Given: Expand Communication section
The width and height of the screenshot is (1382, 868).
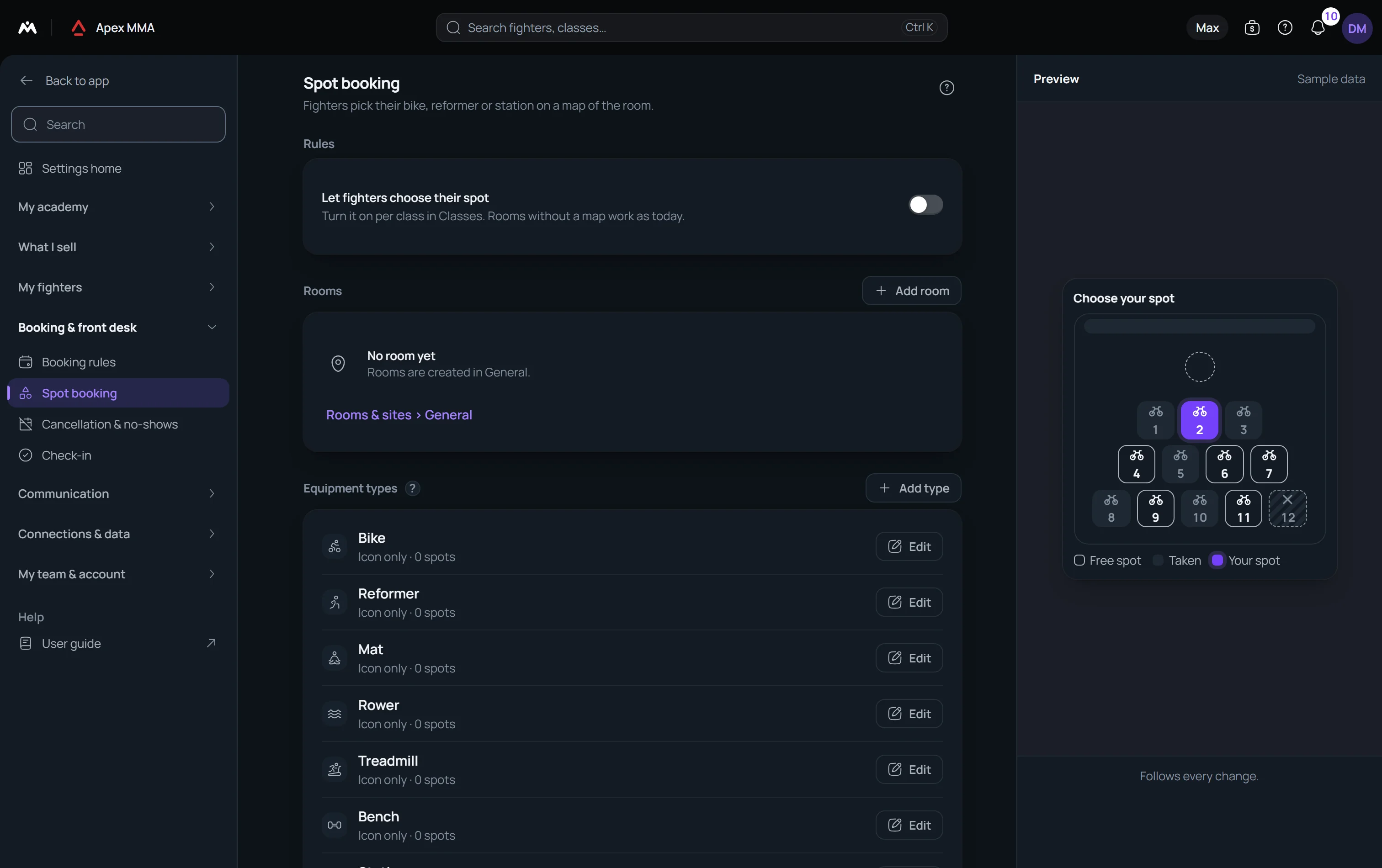Looking at the screenshot, I should 118,493.
